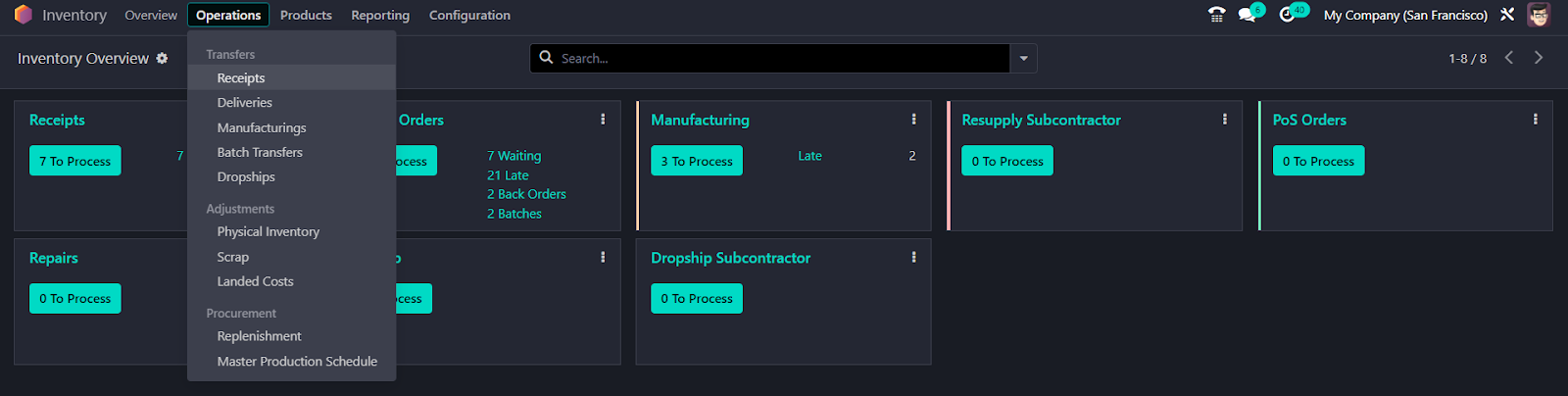Click PoS Orders 0 To Process button

(x=1319, y=161)
